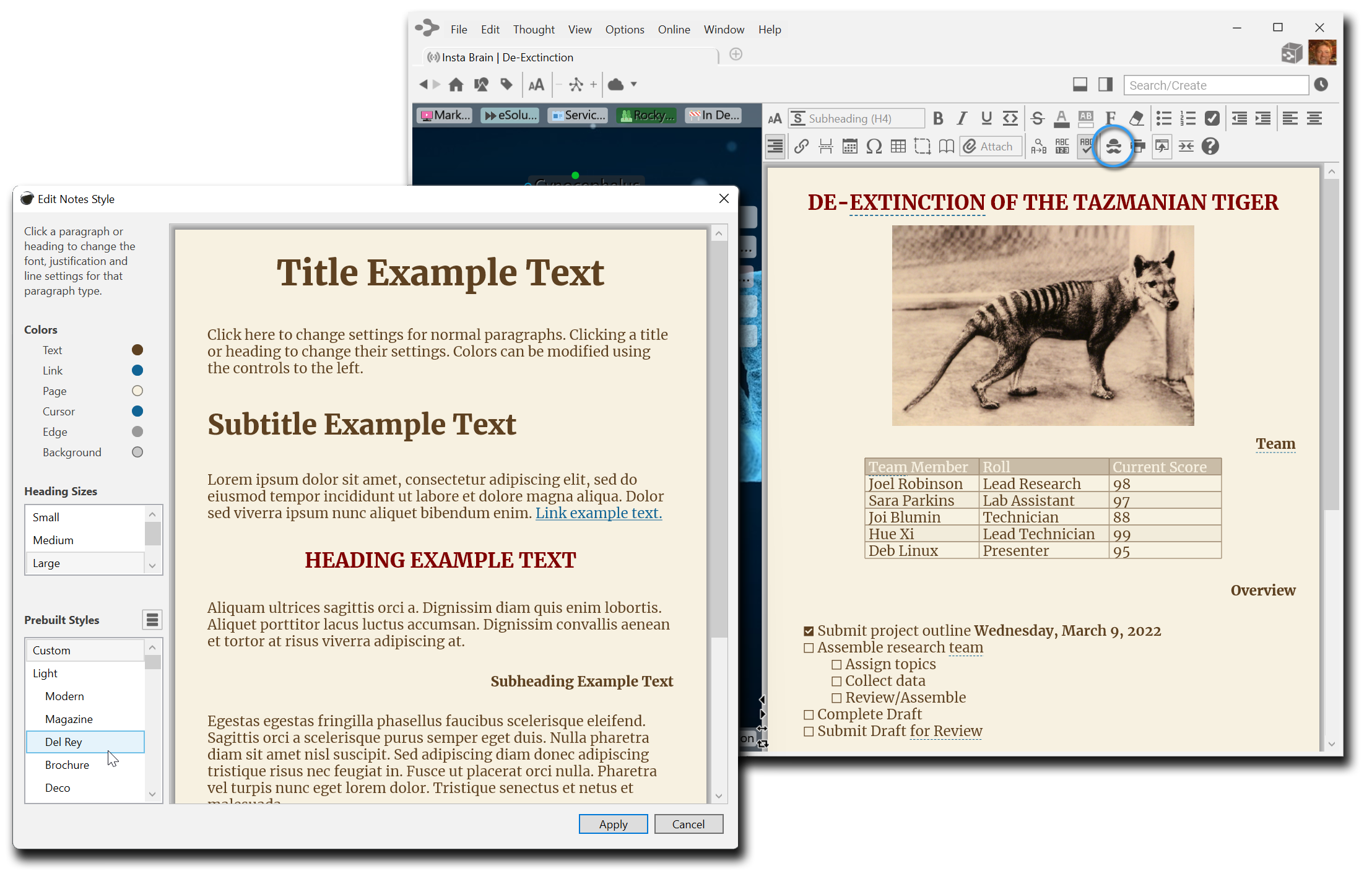1372x871 pixels.
Task: Select the circled incognito notes icon
Action: 1113,146
